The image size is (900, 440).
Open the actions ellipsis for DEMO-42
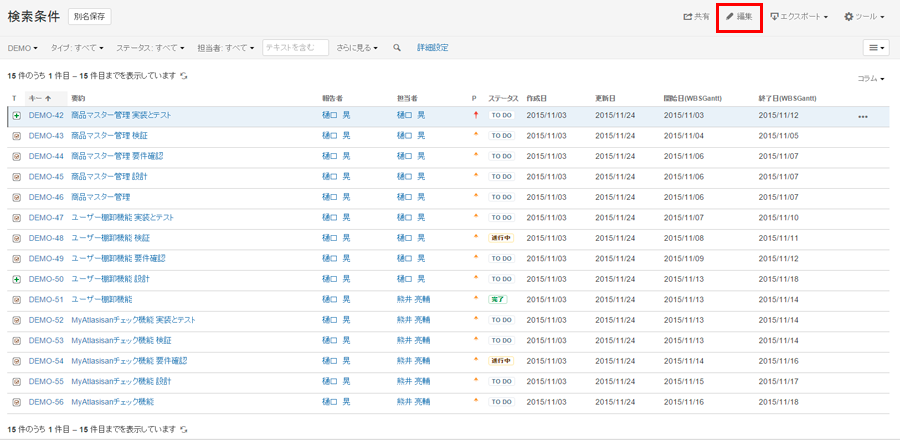coord(863,116)
